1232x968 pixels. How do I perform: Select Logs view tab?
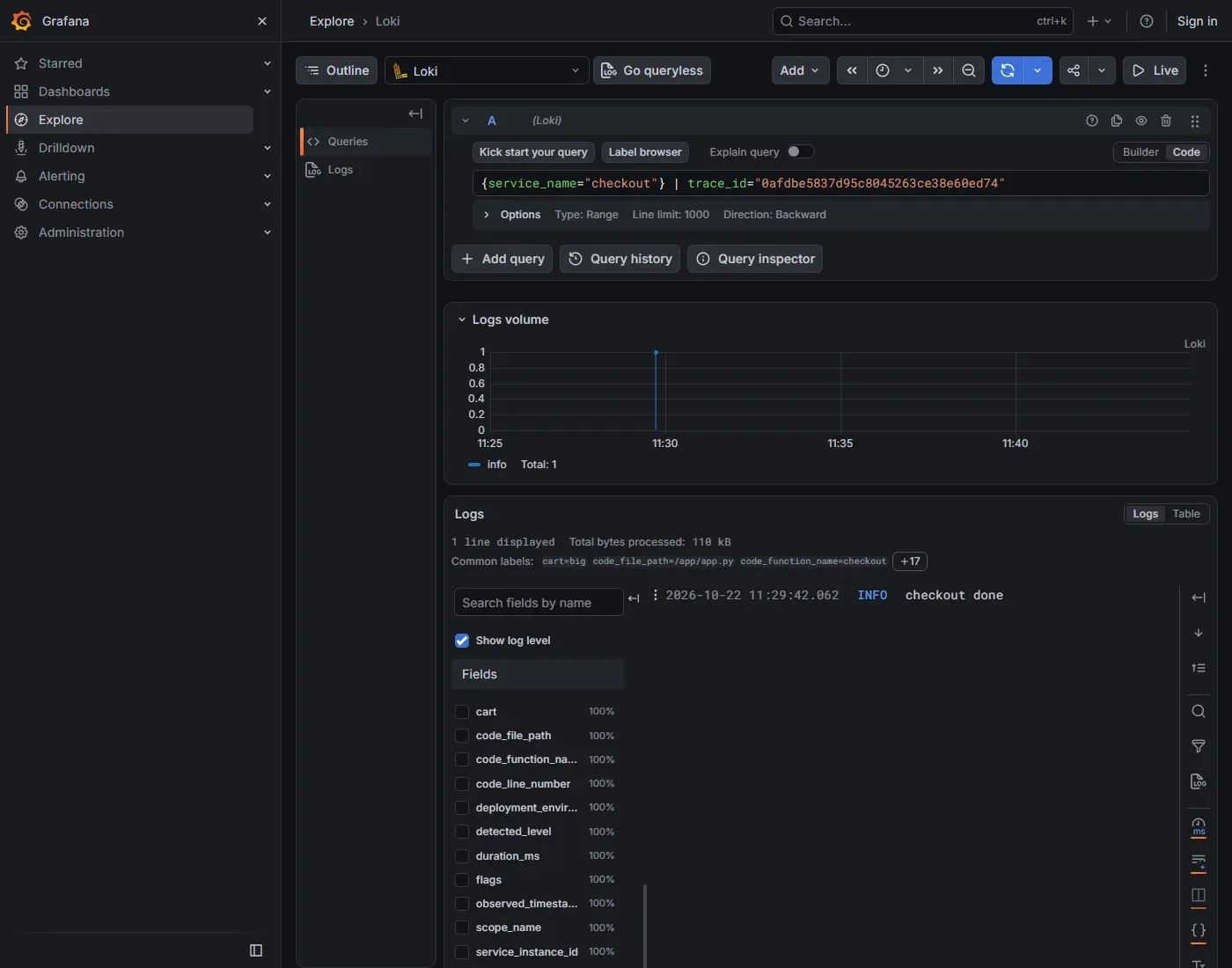coord(1145,514)
